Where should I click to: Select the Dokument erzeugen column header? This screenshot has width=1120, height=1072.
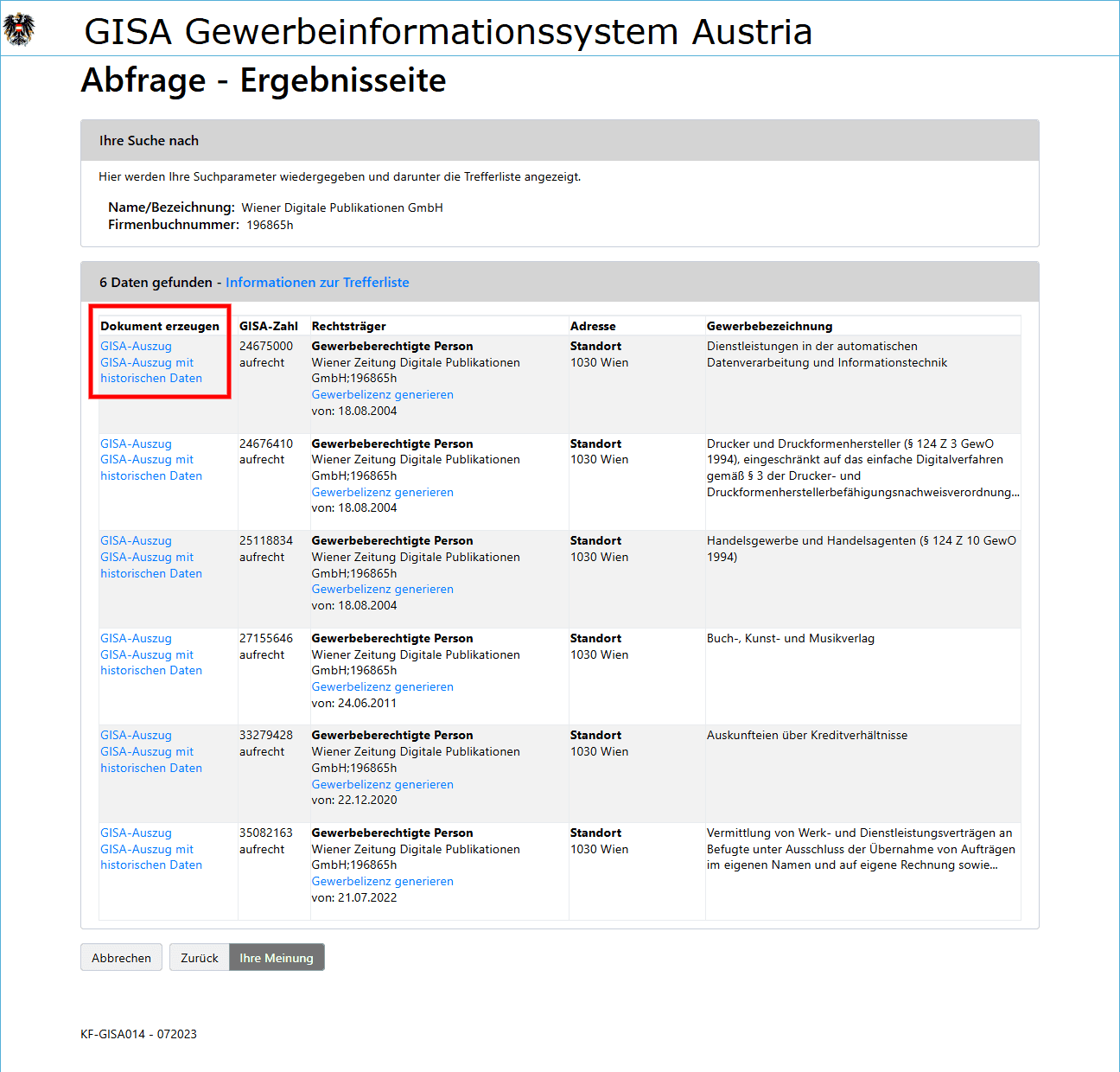click(x=160, y=327)
